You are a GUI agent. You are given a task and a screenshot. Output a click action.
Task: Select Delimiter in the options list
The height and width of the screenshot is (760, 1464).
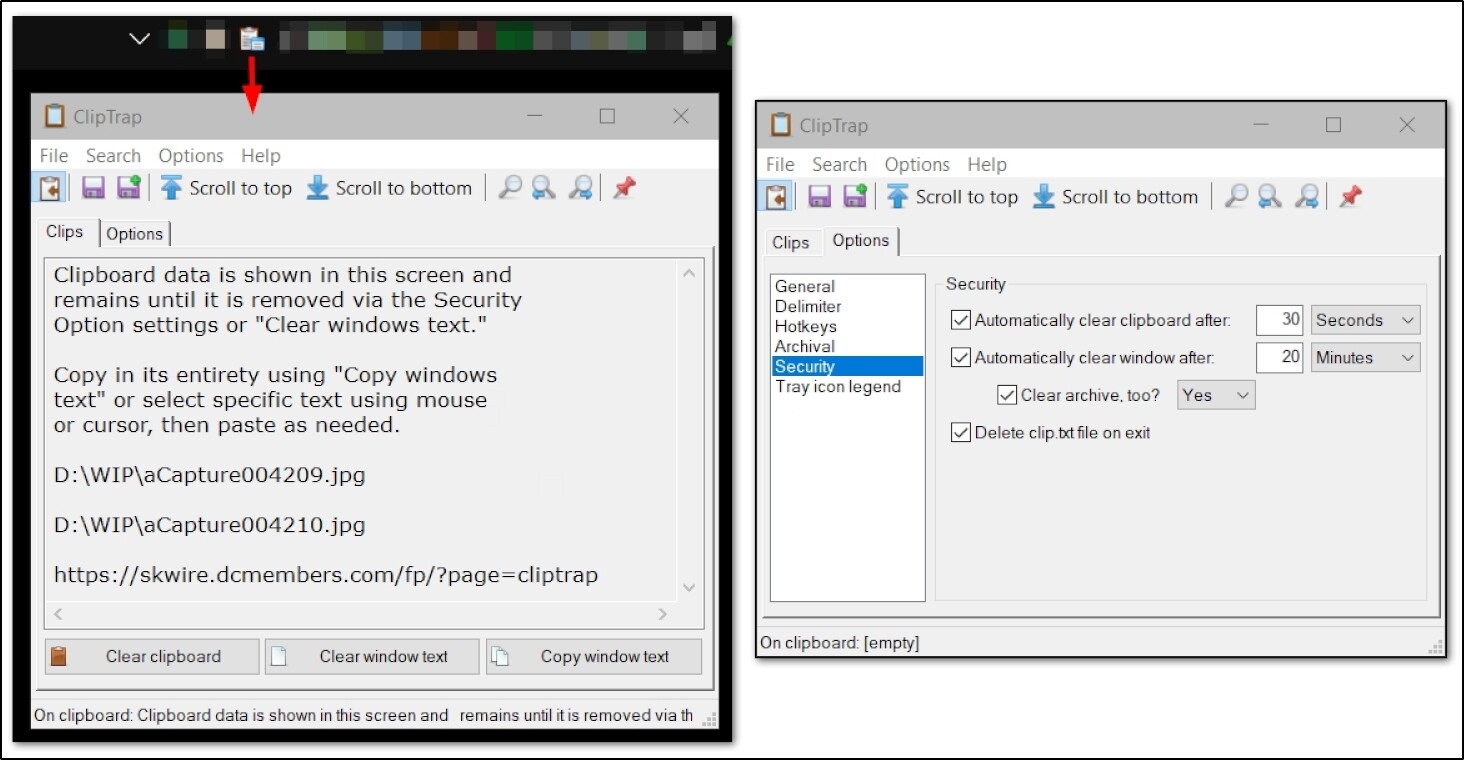tap(808, 307)
